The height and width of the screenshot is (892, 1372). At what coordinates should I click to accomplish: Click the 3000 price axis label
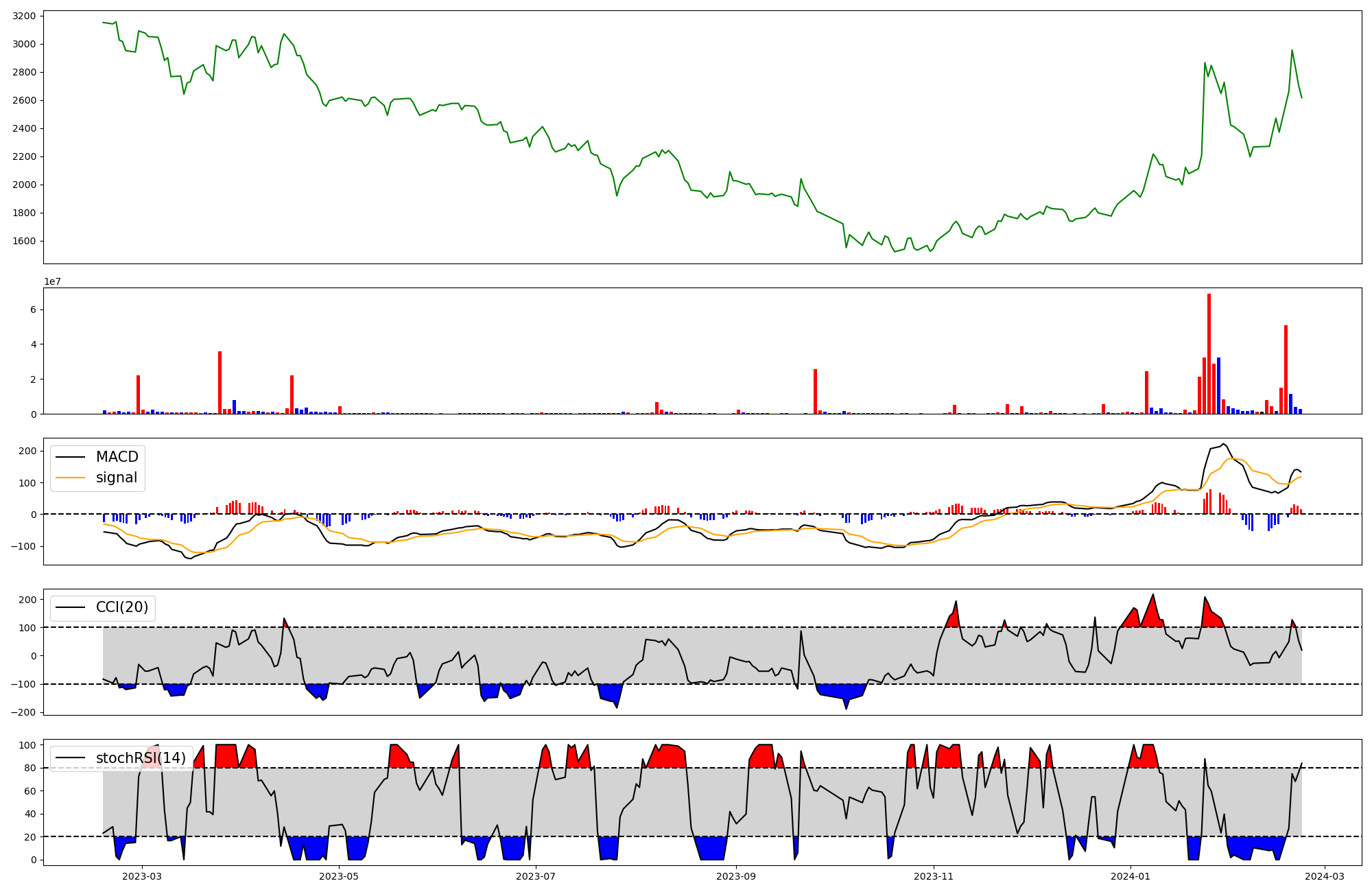(25, 44)
